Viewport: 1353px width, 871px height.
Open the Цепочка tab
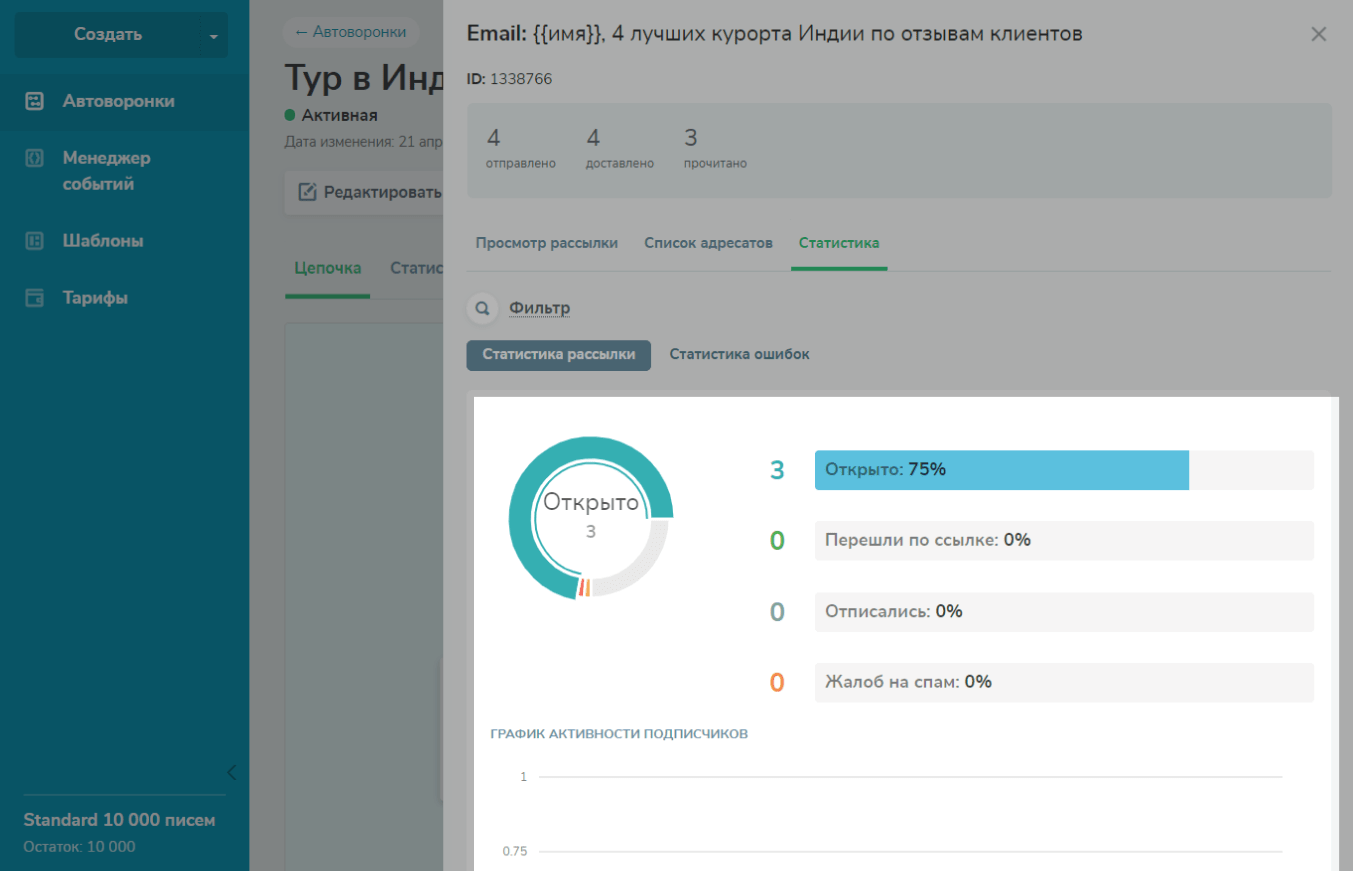(327, 268)
